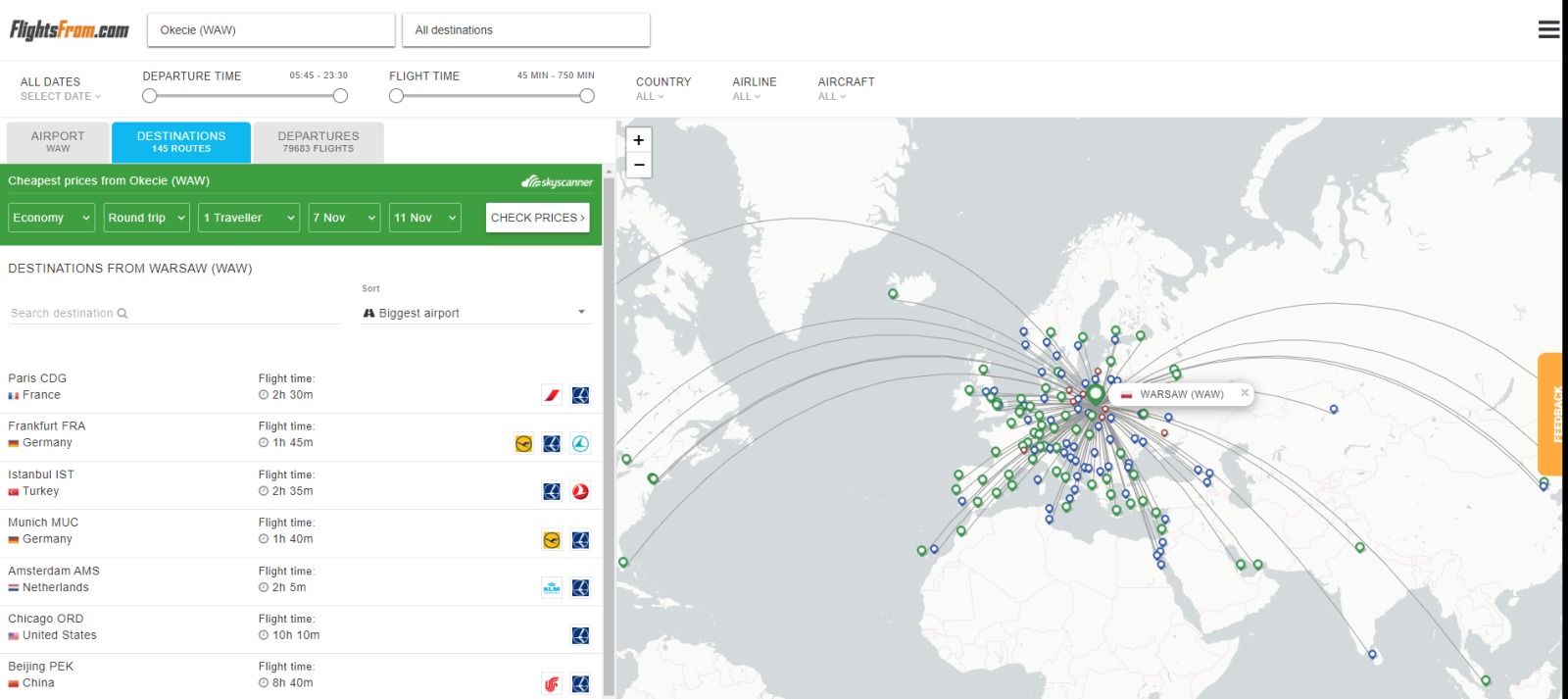Click Turkish Airlines logo on Istanbul row

pos(580,491)
